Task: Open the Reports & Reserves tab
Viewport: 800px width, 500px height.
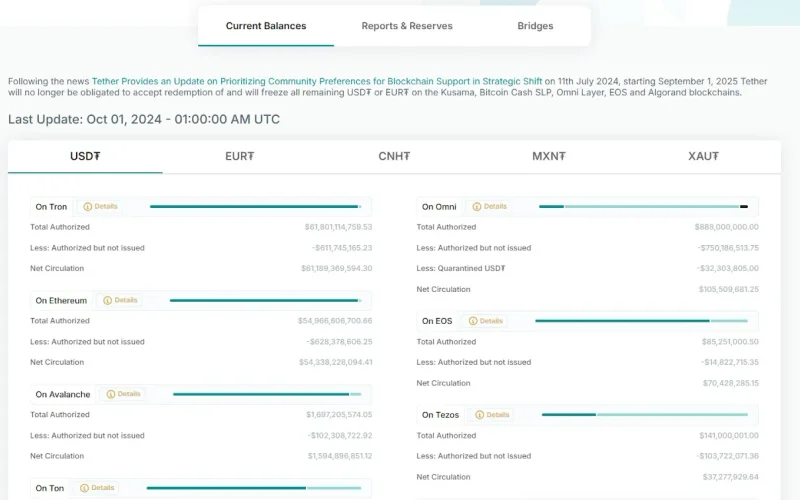Action: point(407,26)
